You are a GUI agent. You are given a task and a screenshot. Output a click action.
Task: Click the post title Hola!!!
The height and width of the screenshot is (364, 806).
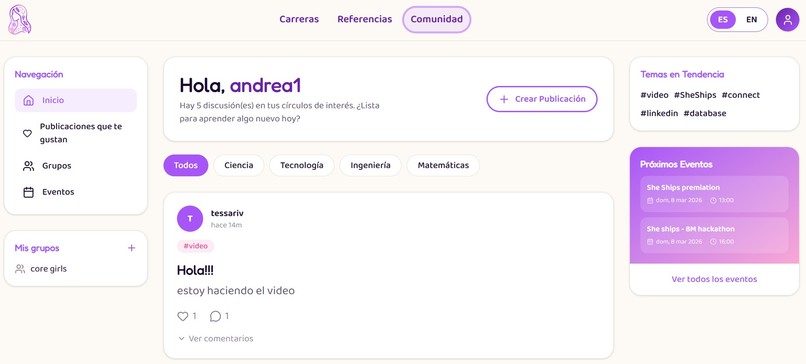tap(195, 270)
